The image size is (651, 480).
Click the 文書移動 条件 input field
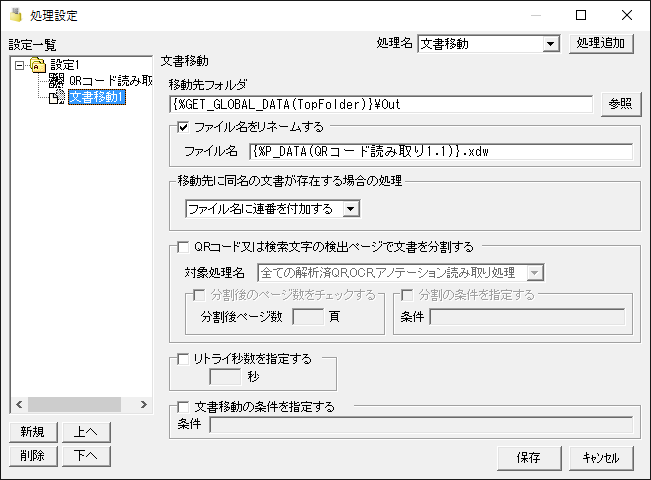tap(421, 425)
